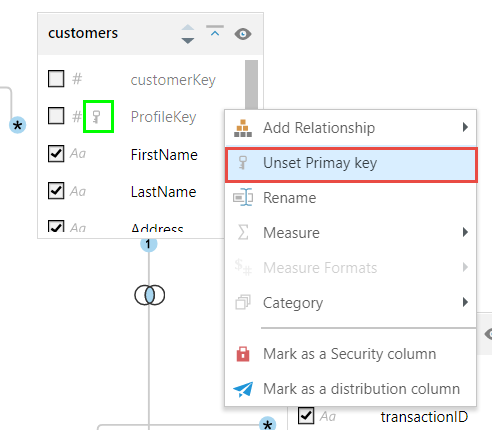492x430 pixels.
Task: Click the join type circles on the relationship line
Action: pyautogui.click(x=149, y=295)
